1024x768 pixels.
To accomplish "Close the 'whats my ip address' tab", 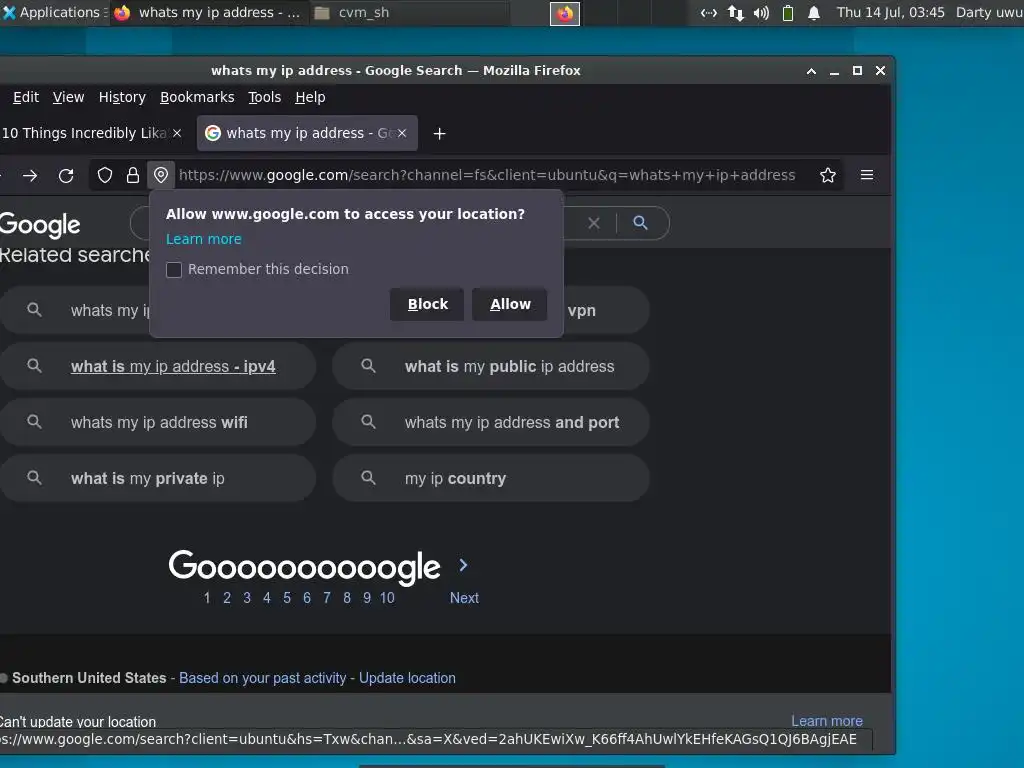I will click(402, 133).
